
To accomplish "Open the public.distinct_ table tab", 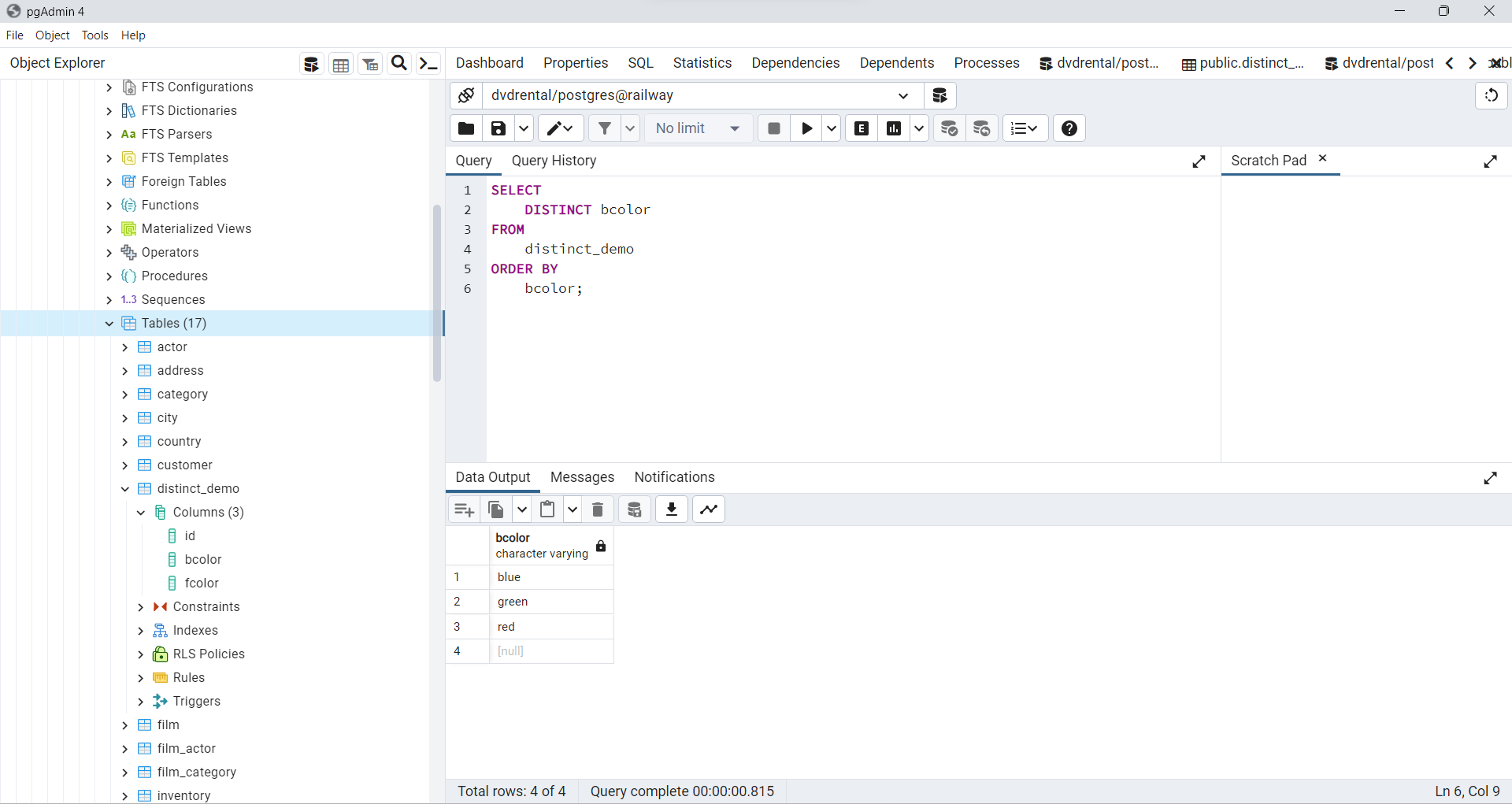I will click(1243, 63).
